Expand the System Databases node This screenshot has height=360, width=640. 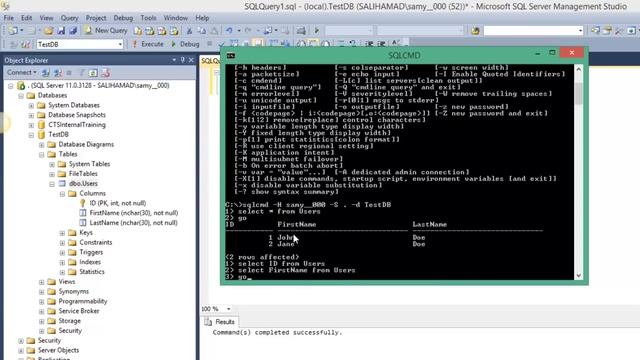tap(31, 105)
